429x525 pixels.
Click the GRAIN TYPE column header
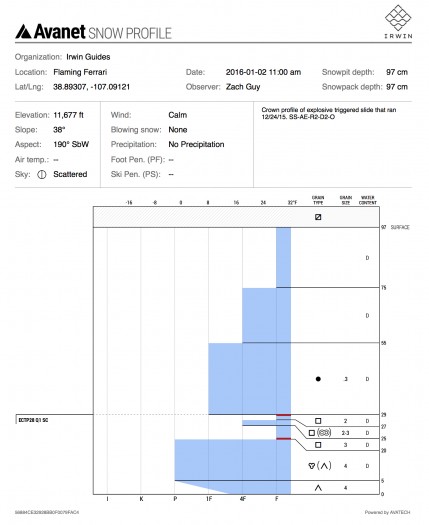318,200
